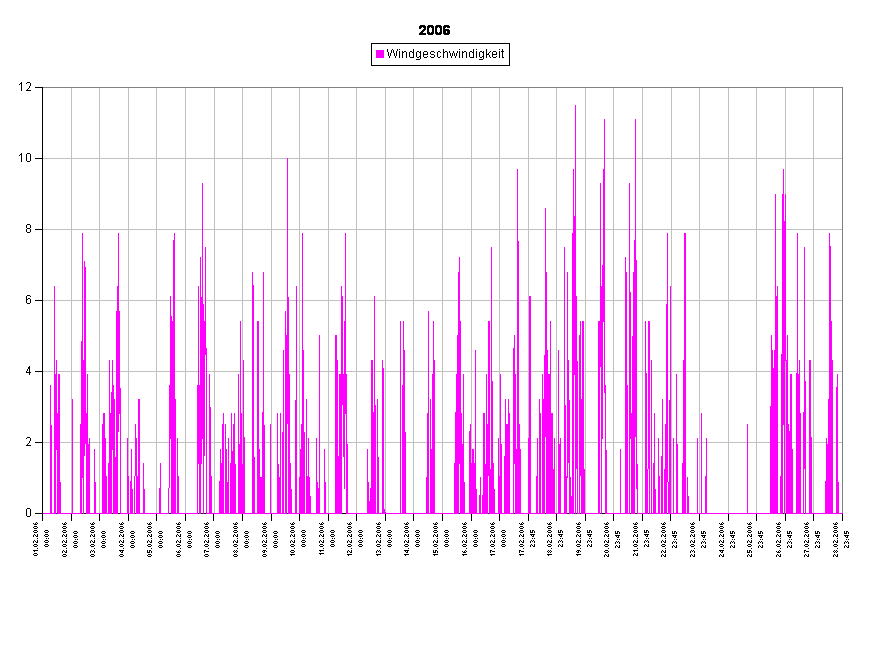Click the first magenta bar at the chart's left edge
Screen dimensions: 871x645
[51, 450]
